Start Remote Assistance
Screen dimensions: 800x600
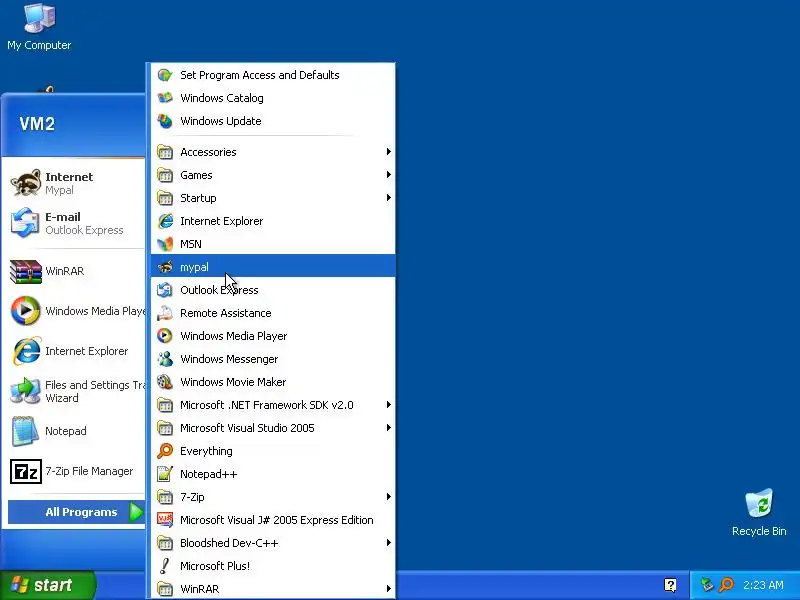click(273, 313)
